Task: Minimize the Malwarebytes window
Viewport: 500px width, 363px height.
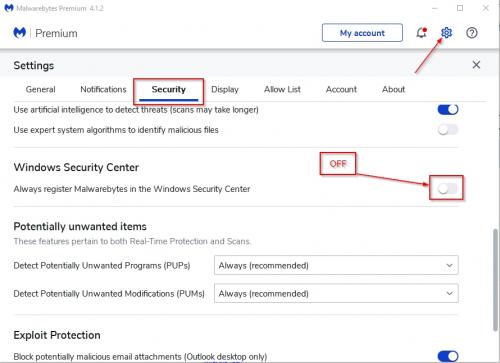Action: (x=435, y=8)
